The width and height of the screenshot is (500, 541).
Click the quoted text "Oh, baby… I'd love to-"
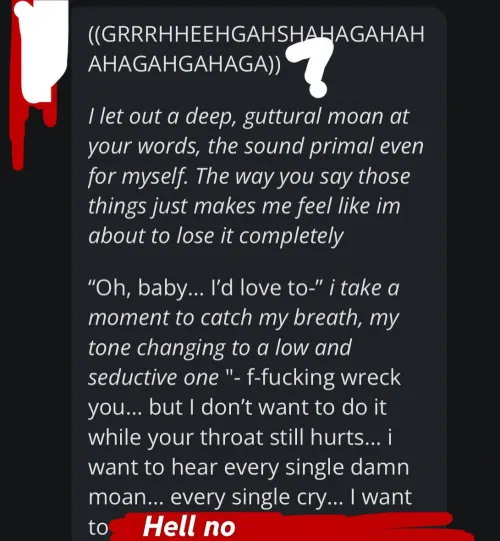point(206,288)
